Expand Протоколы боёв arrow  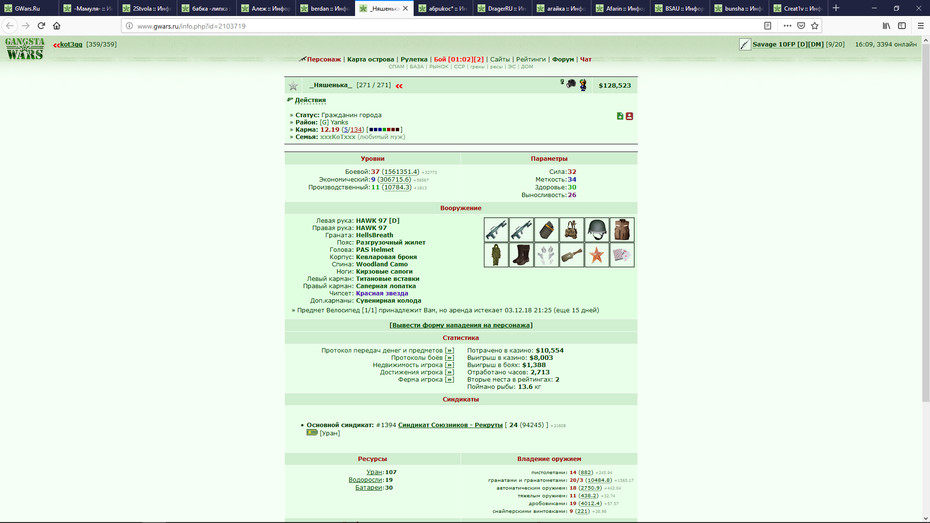tap(449, 358)
